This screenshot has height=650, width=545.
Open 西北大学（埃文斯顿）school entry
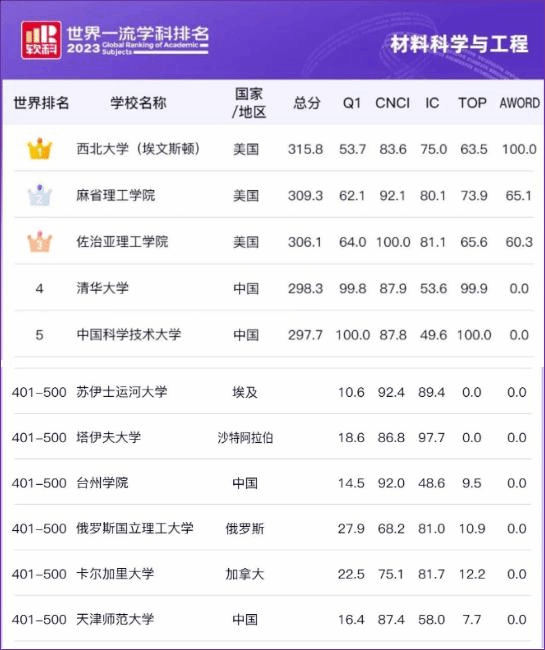click(138, 149)
